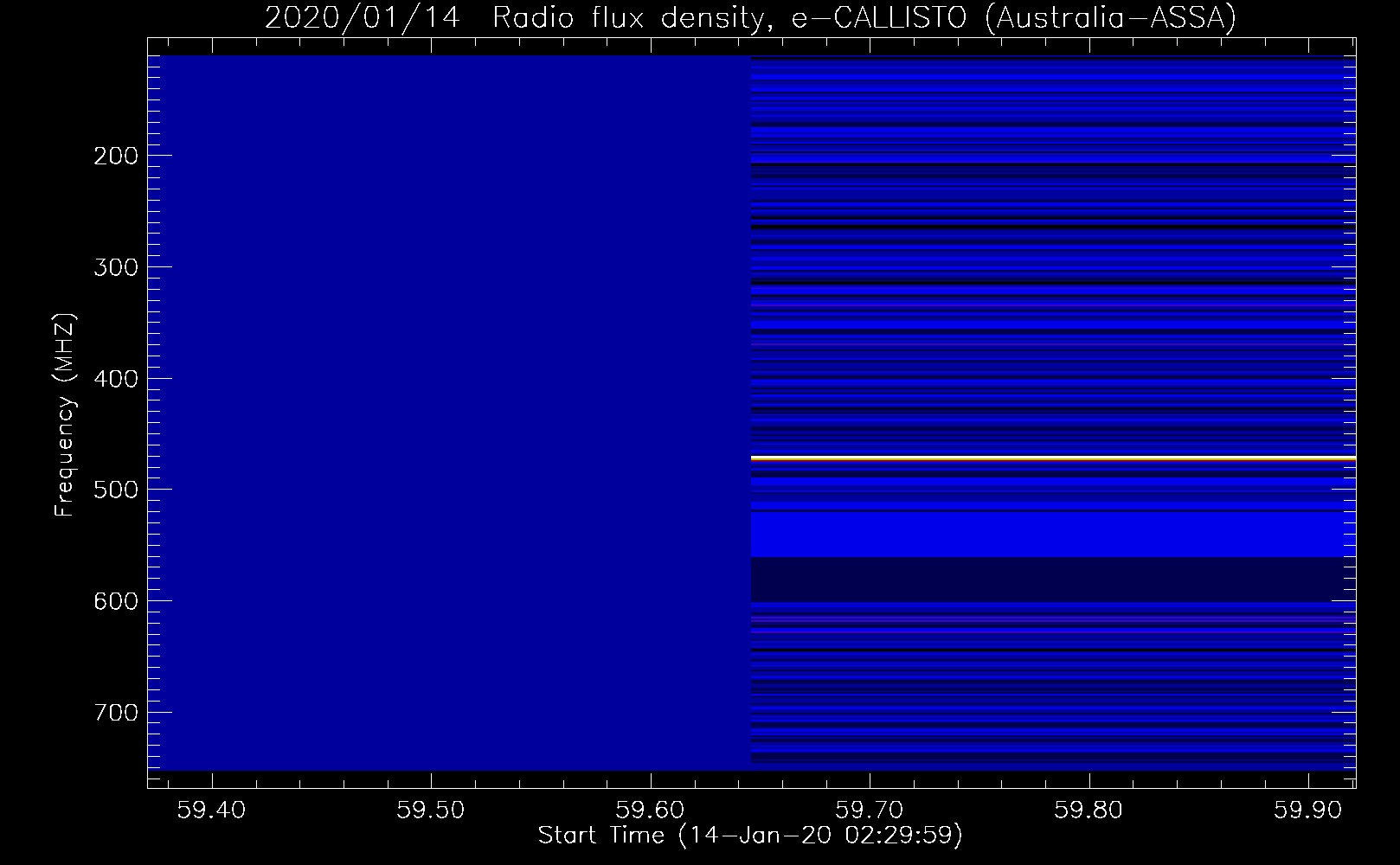This screenshot has width=1400, height=865.
Task: Click the 59.70 time tick label
Action: [870, 811]
